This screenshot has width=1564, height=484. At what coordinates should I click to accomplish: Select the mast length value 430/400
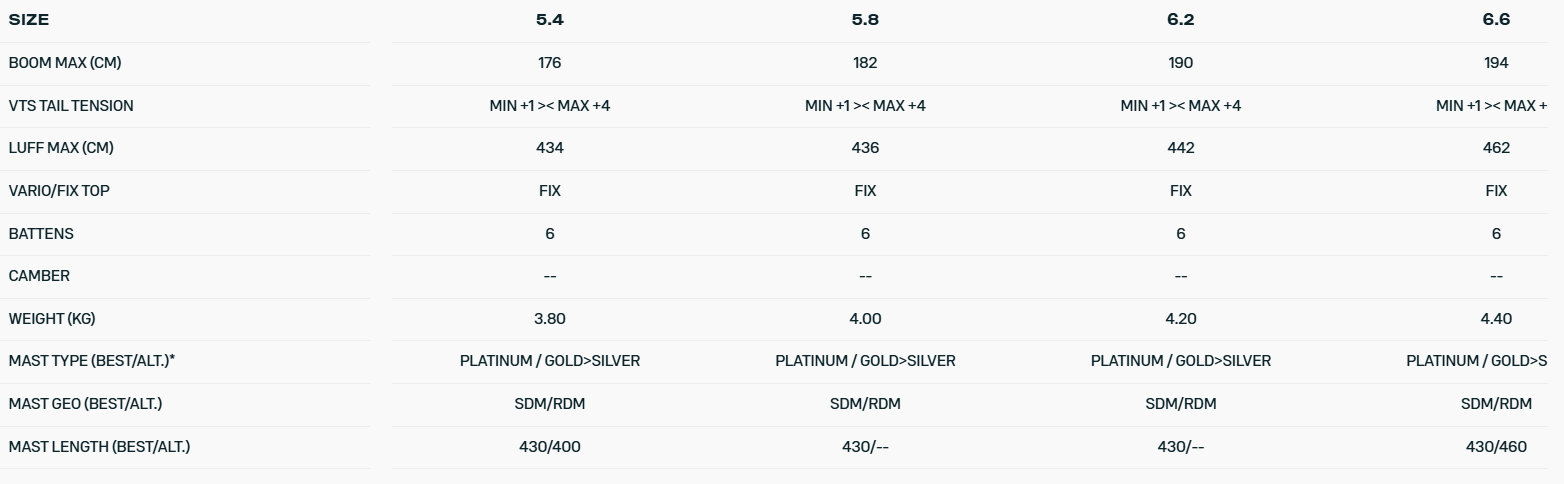pyautogui.click(x=549, y=447)
